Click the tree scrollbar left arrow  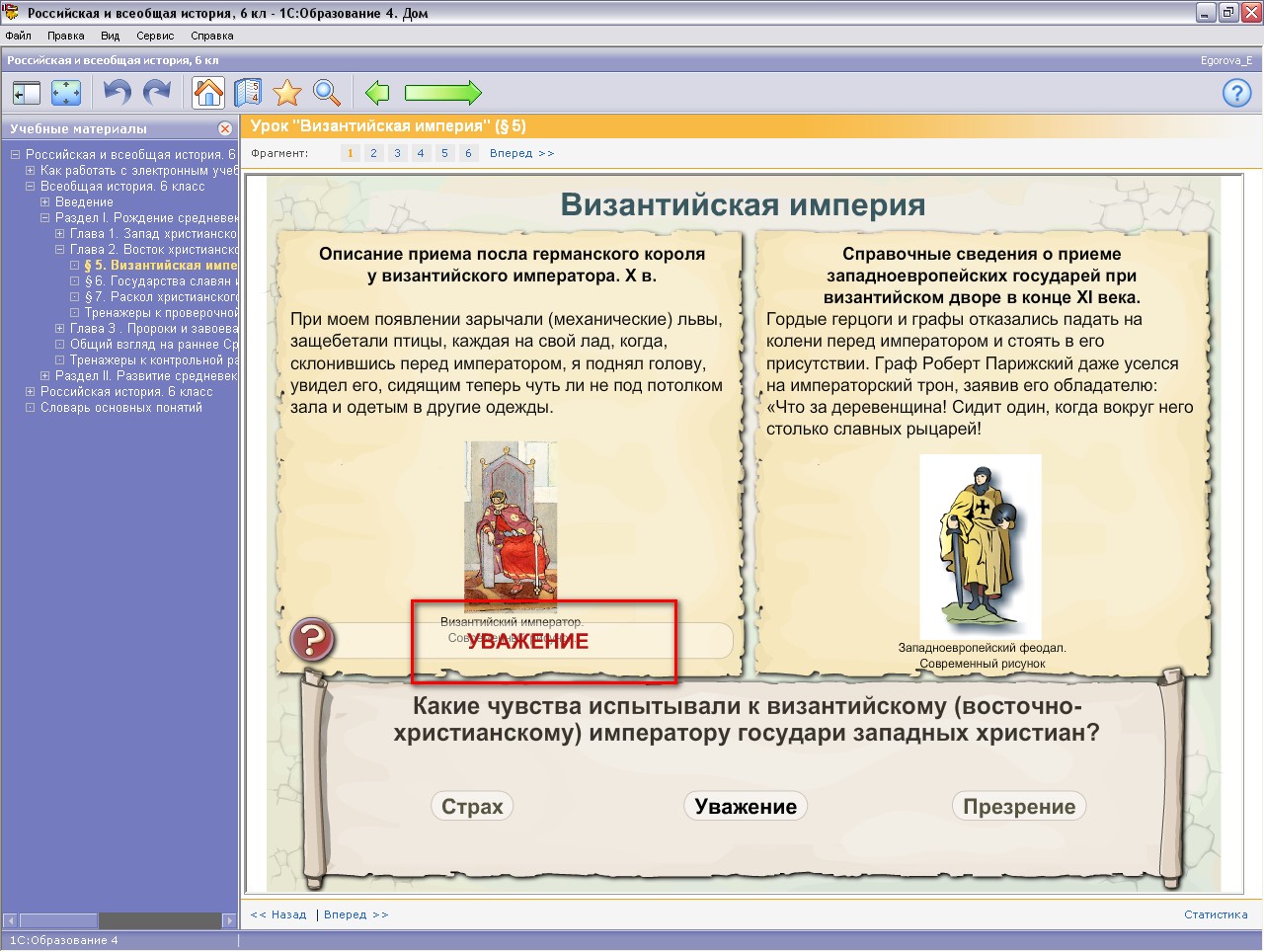10,920
